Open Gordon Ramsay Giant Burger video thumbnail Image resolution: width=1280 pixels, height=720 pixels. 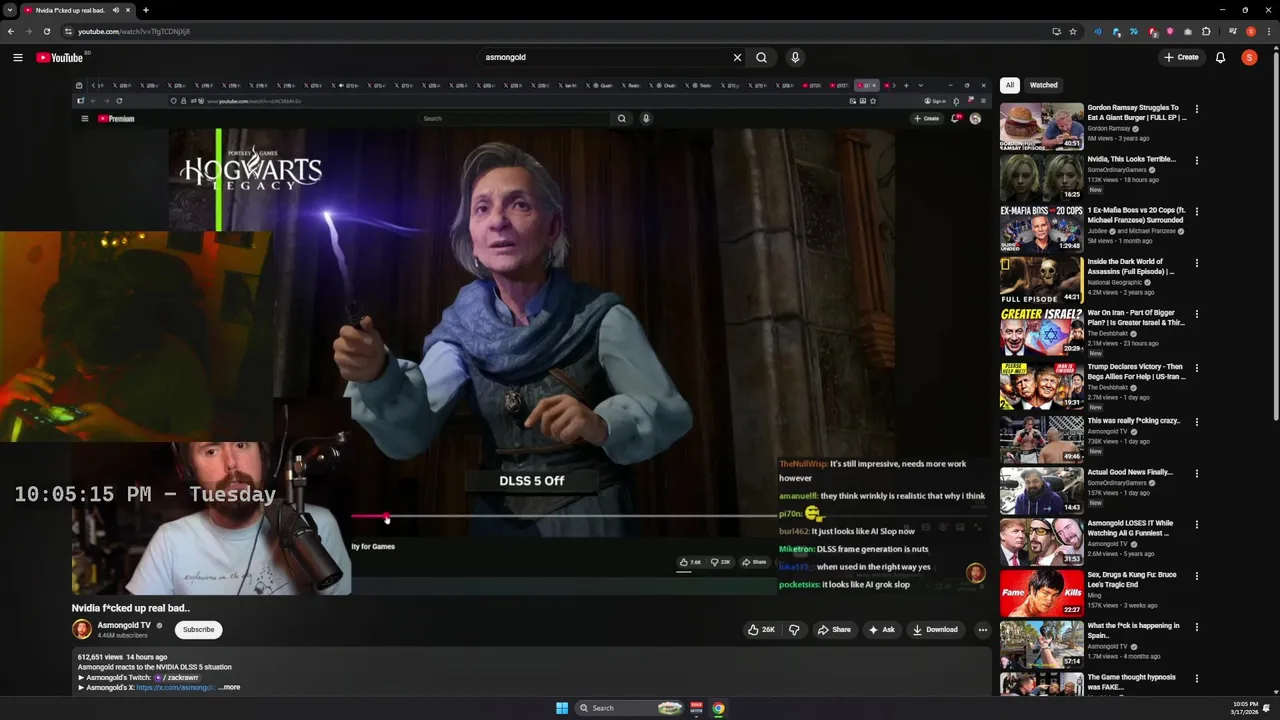pos(1042,125)
